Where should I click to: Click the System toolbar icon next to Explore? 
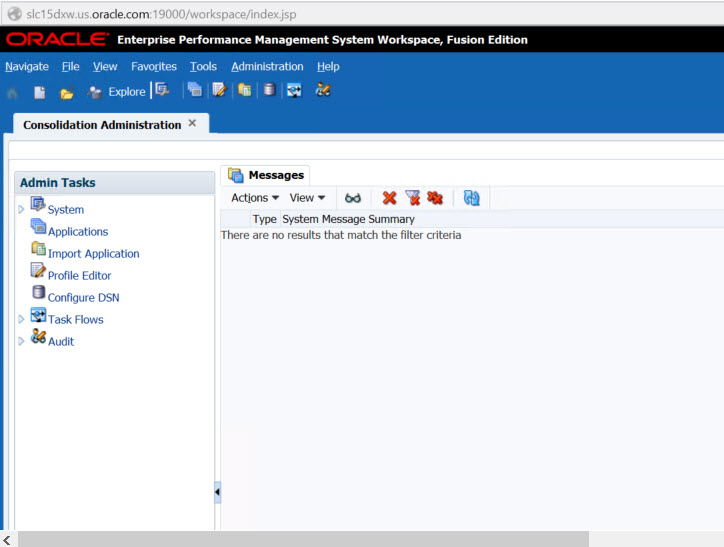coord(162,89)
